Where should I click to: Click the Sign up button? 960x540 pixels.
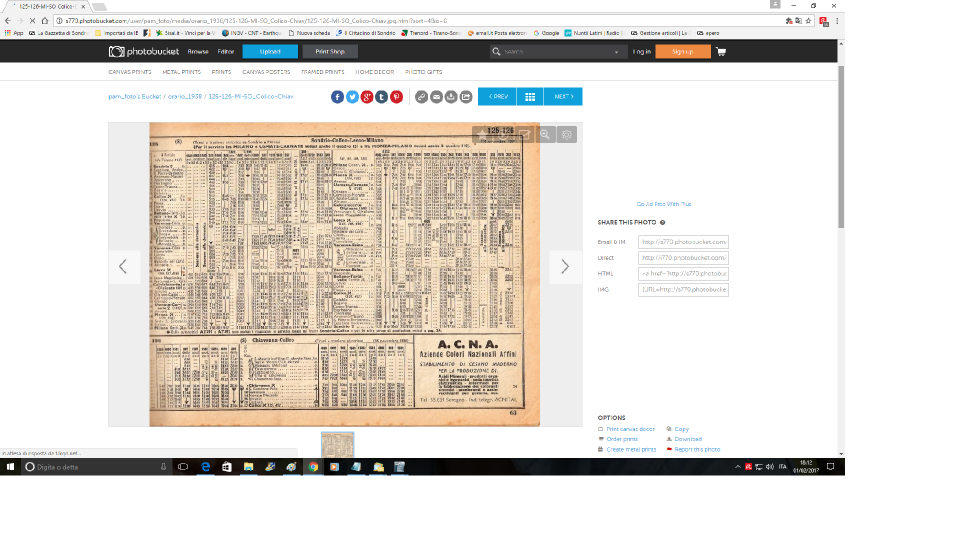click(x=683, y=51)
